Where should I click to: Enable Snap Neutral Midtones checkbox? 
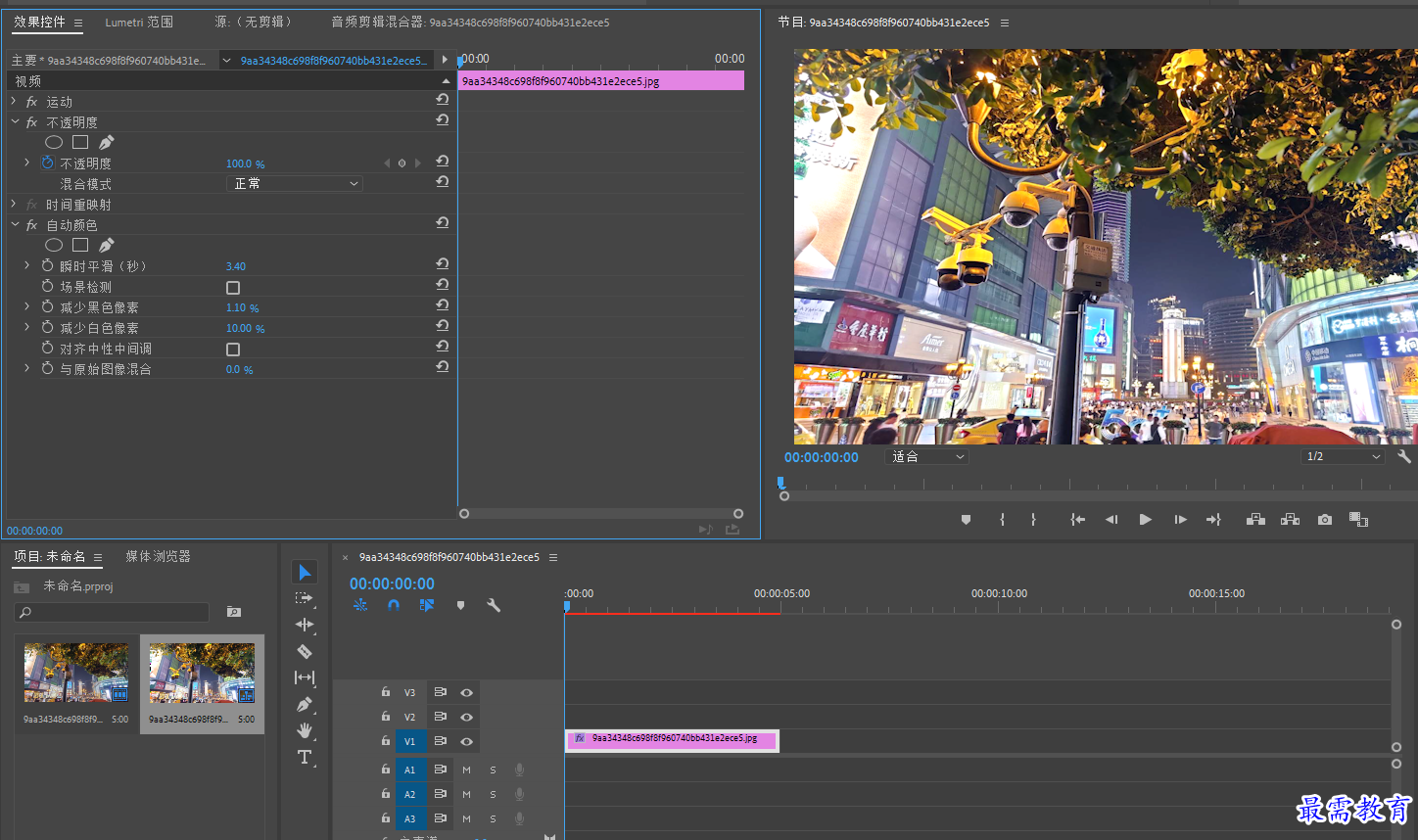pos(233,350)
